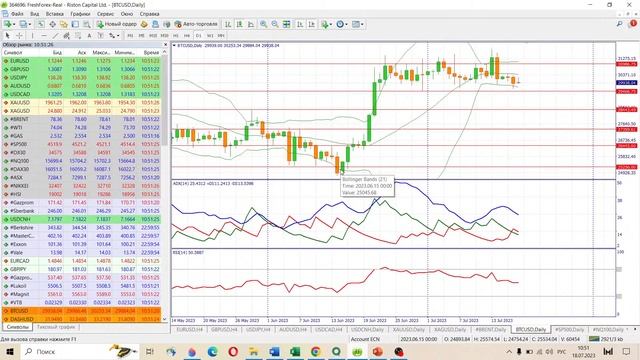Open Opera from the taskbar

233,351
